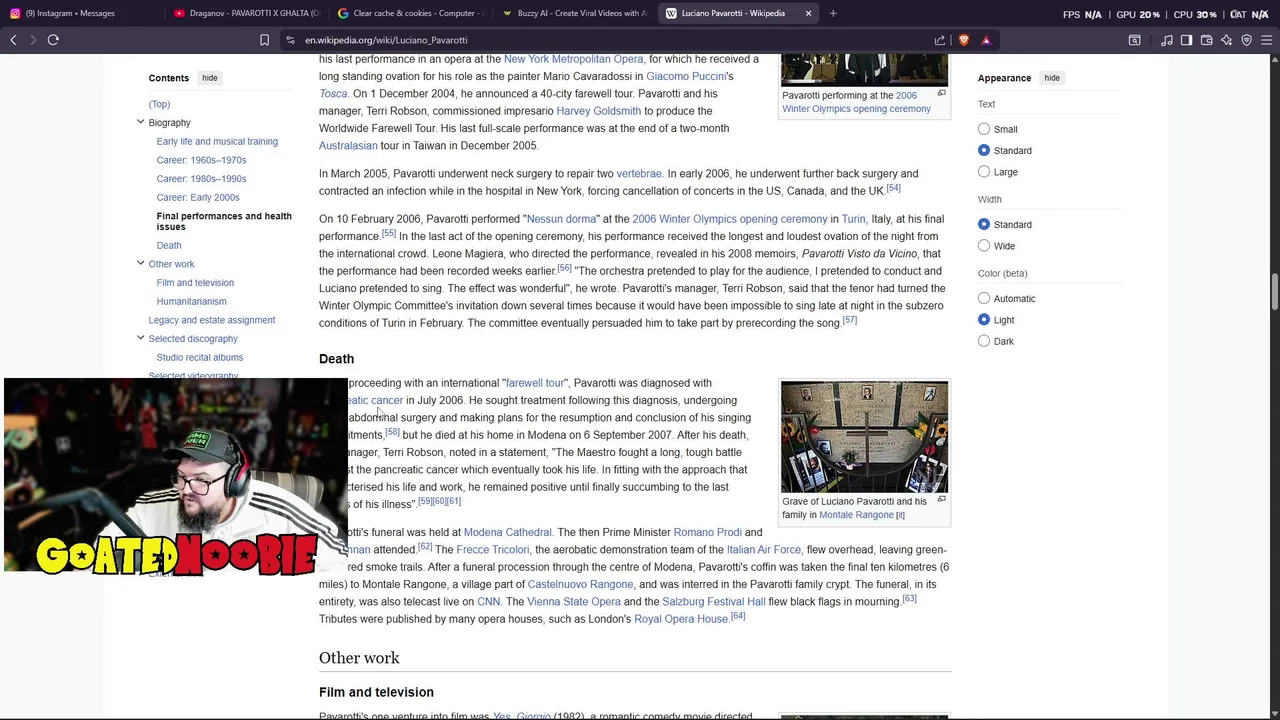Close the Luciano Pavarotti tab
This screenshot has height=720, width=1280.
click(x=808, y=13)
